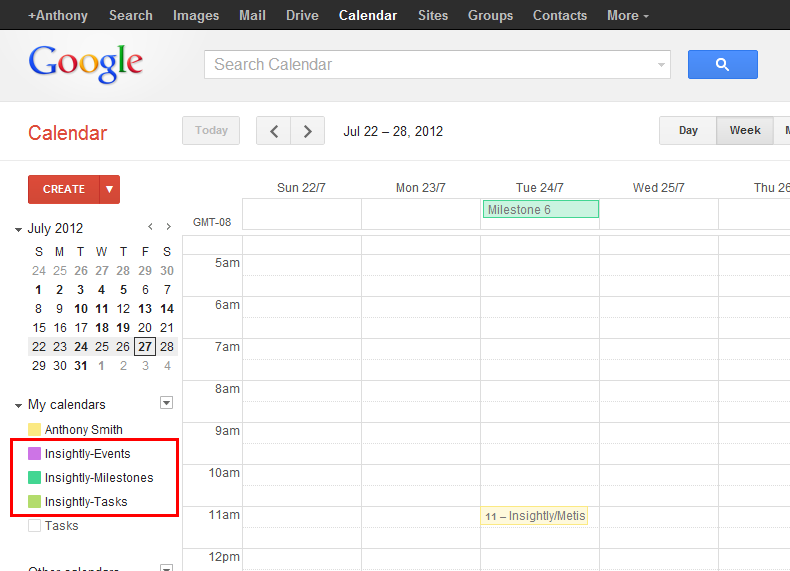The height and width of the screenshot is (571, 790).
Task: Open Create button dropdown arrow
Action: [109, 189]
